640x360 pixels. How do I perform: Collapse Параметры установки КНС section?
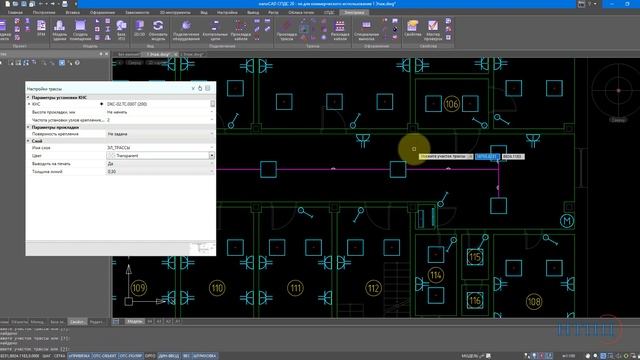pyautogui.click(x=28, y=98)
